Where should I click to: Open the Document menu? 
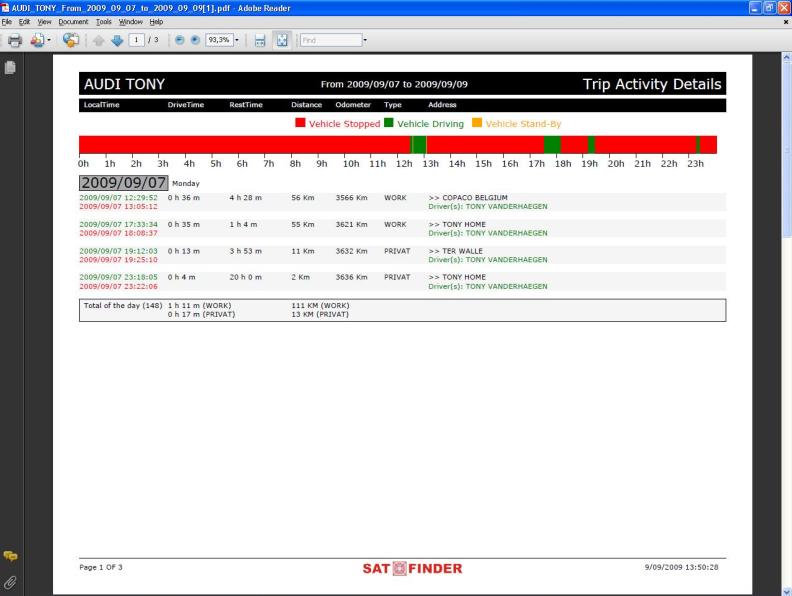(x=73, y=21)
